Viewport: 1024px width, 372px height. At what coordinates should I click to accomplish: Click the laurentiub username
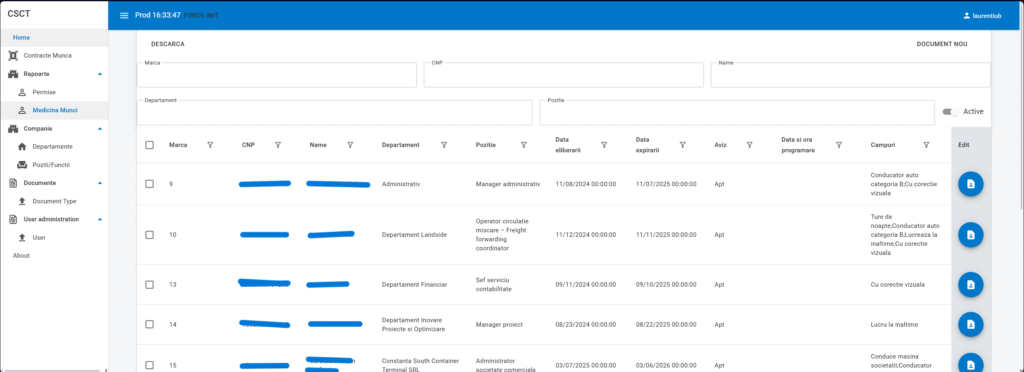pyautogui.click(x=987, y=16)
